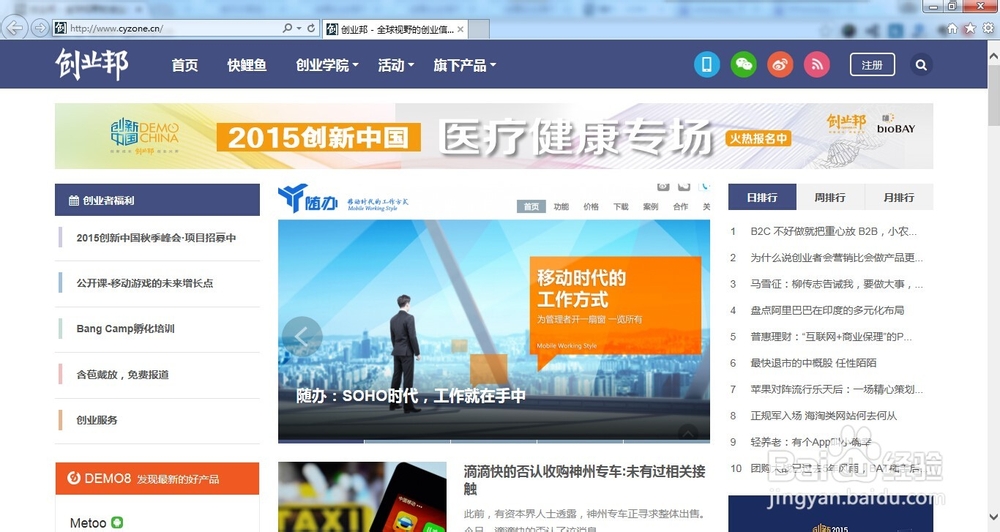1000x532 pixels.
Task: Open ranking 4: 盘点阿里巴巴在印度的多元化布局
Action: click(827, 310)
